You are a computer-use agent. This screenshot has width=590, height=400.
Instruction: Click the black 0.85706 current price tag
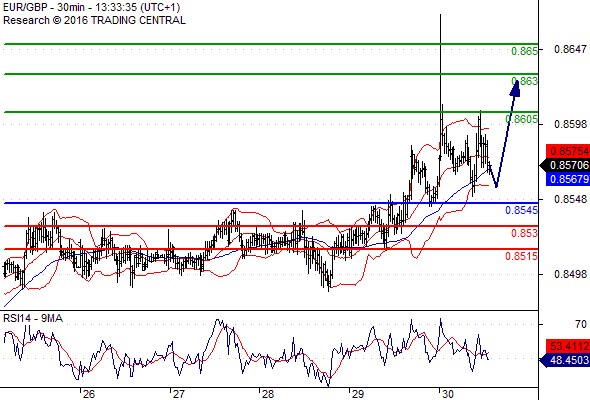[x=565, y=165]
